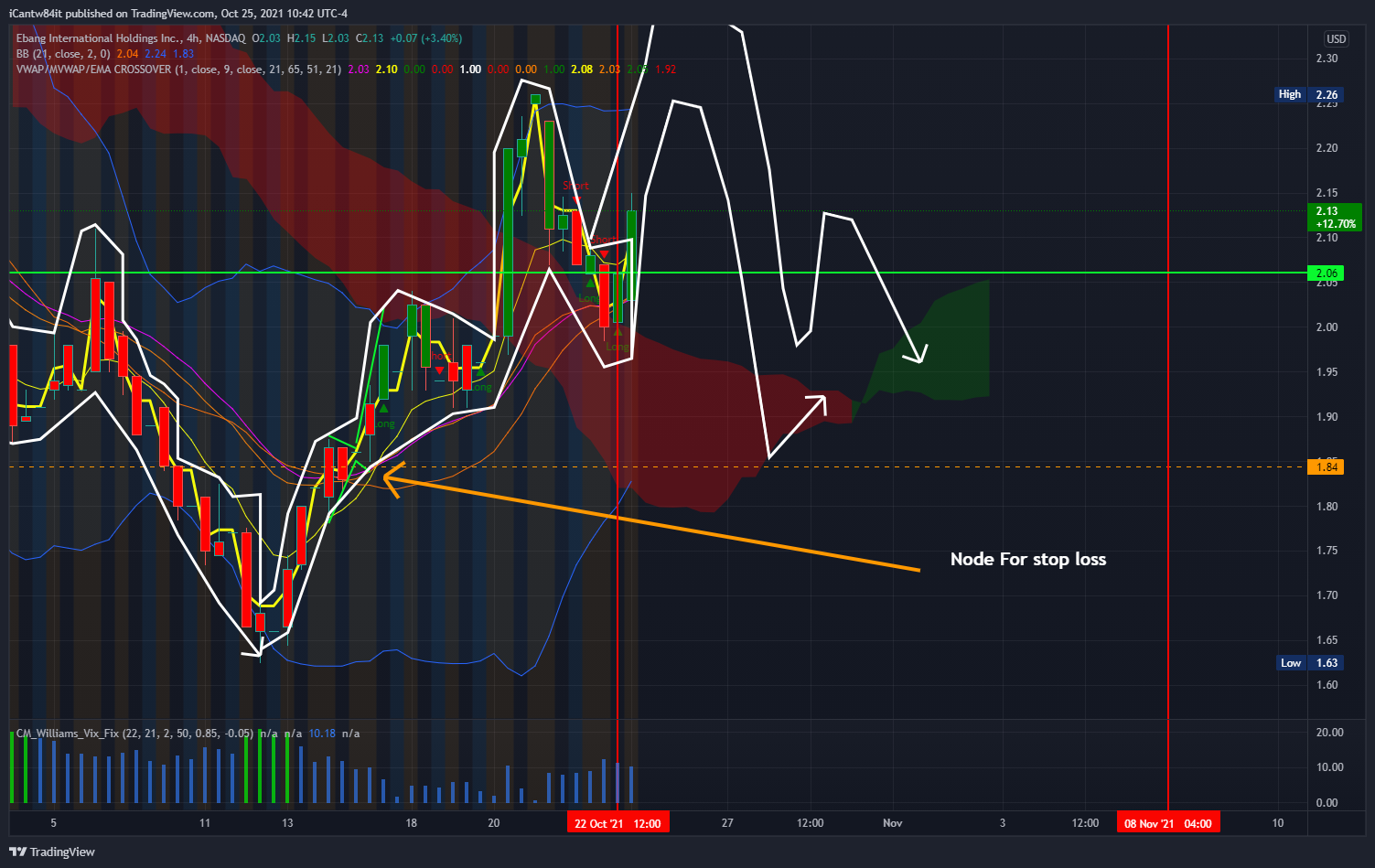Click the green 2.06 price line label
Screen dimensions: 1375x868
[1327, 273]
